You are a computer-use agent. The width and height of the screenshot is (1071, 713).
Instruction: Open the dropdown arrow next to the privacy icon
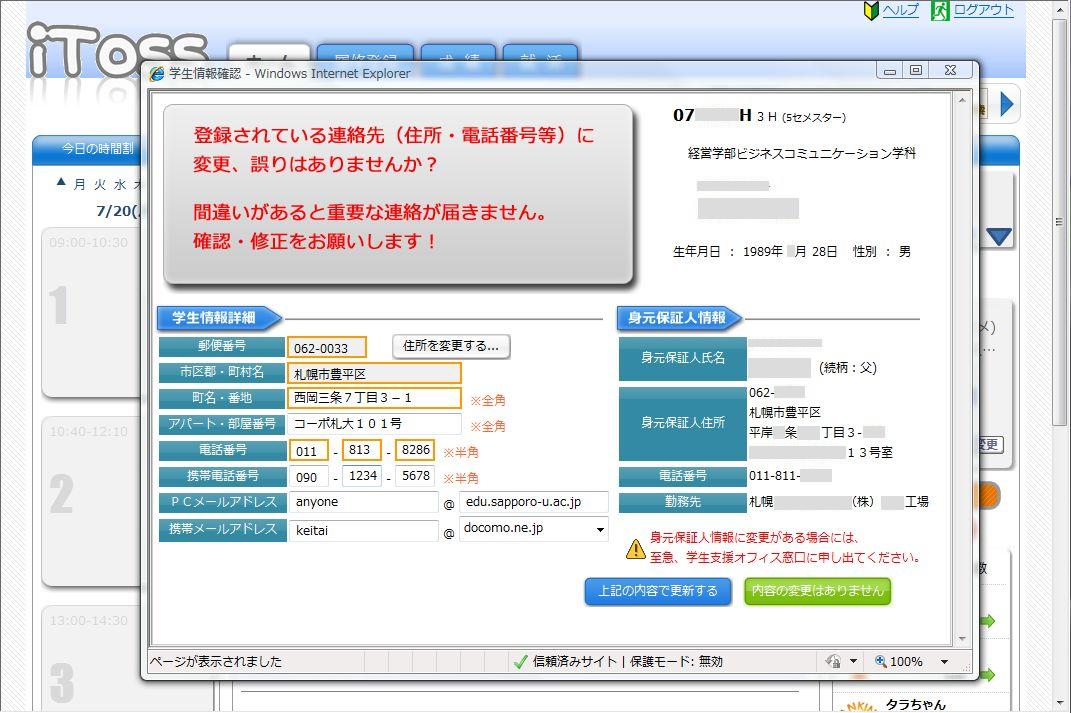[x=853, y=661]
